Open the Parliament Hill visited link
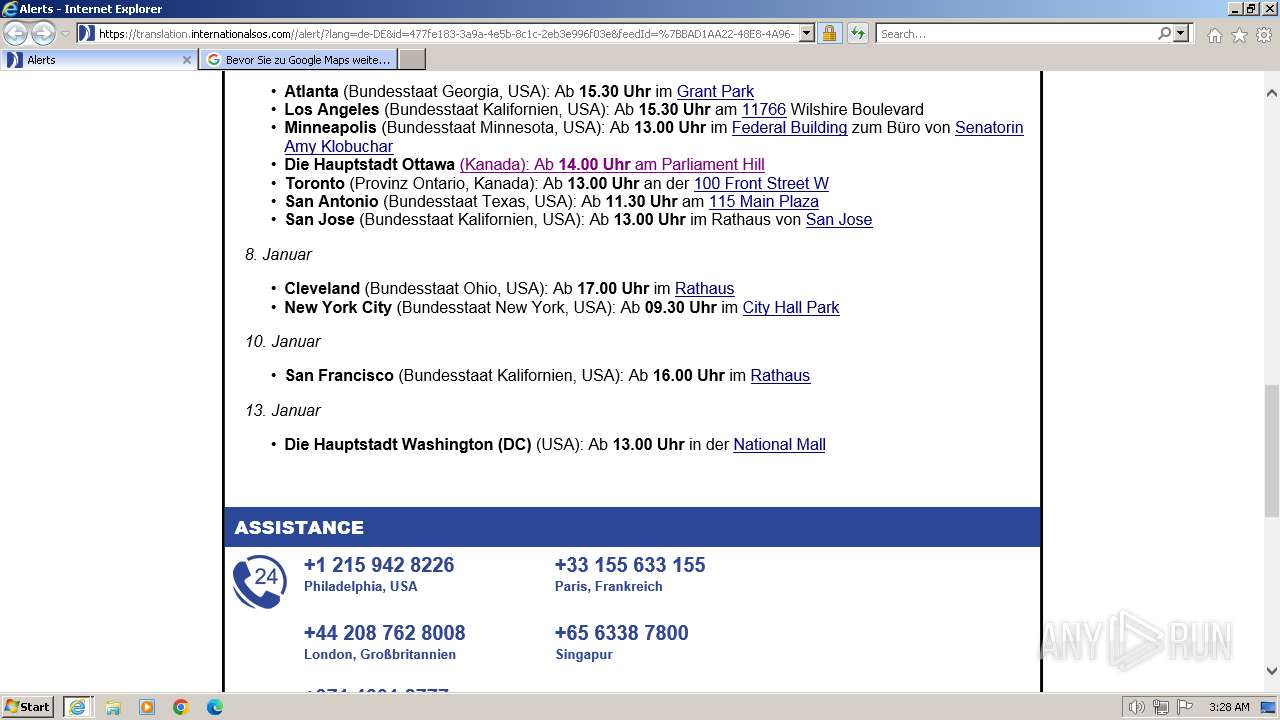Image resolution: width=1280 pixels, height=720 pixels. point(612,164)
